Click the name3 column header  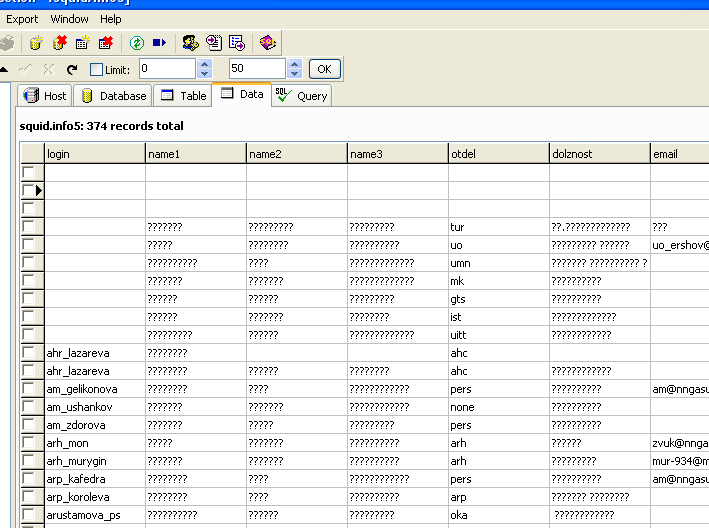point(398,154)
